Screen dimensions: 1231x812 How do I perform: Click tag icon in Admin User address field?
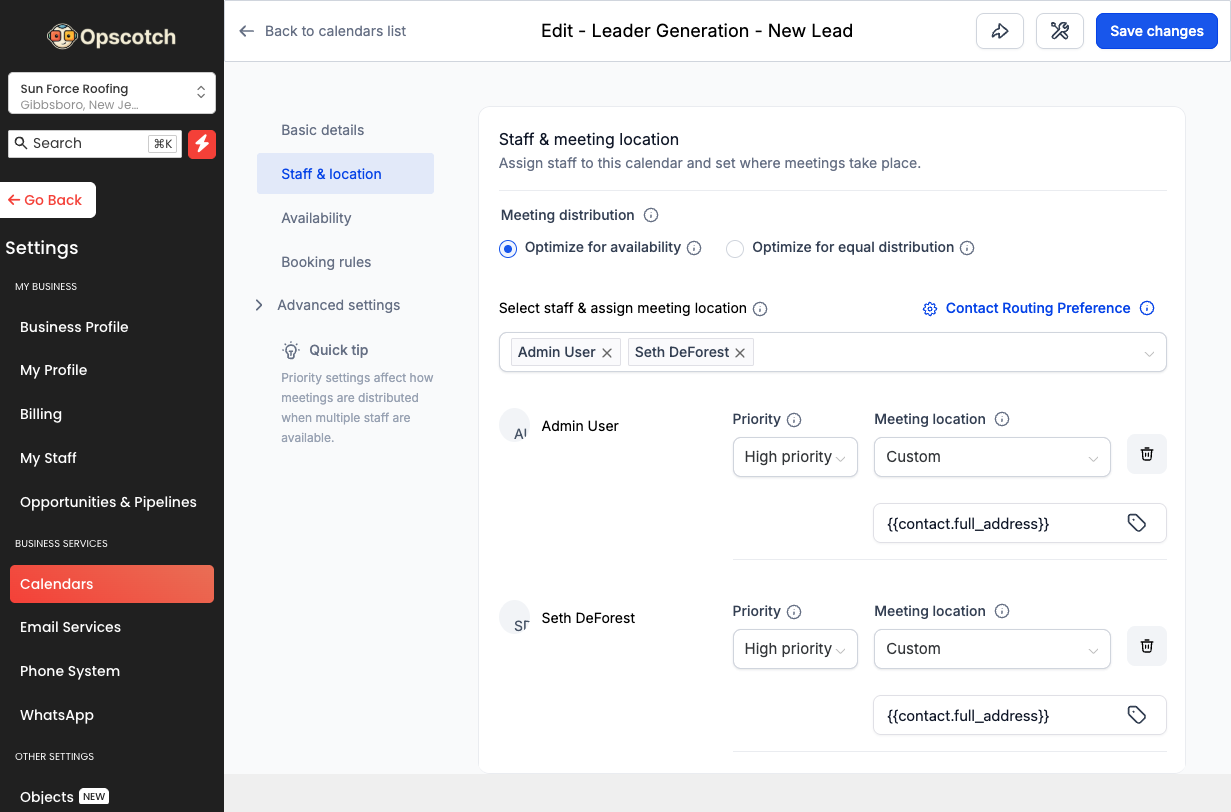(1136, 523)
